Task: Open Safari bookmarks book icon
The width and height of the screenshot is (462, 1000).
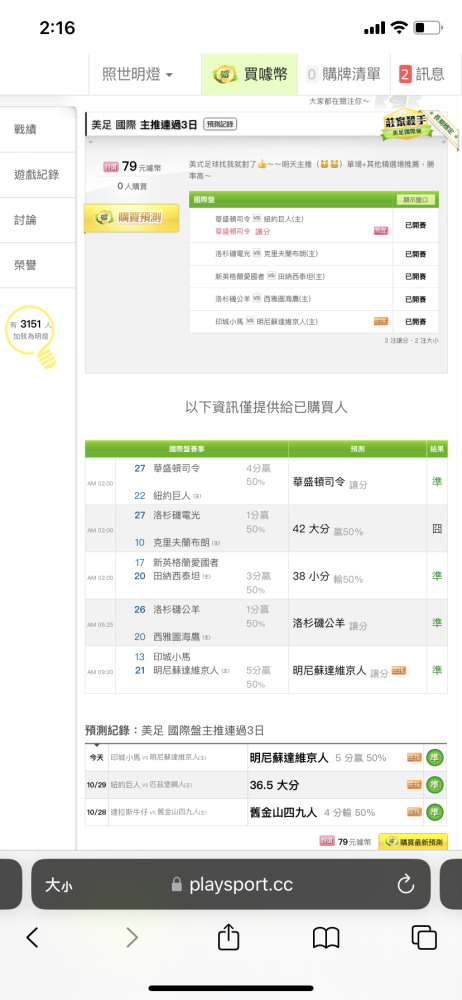Action: pyautogui.click(x=325, y=938)
